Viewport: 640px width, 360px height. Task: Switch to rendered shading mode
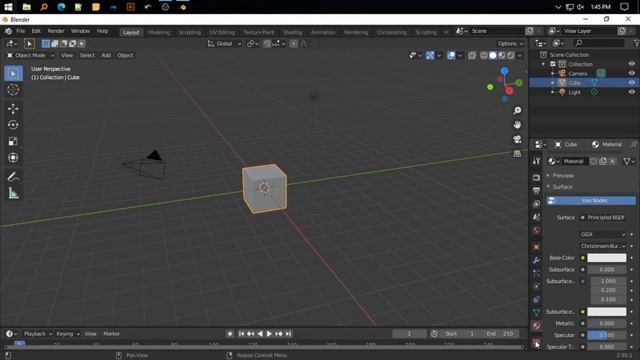(x=511, y=56)
